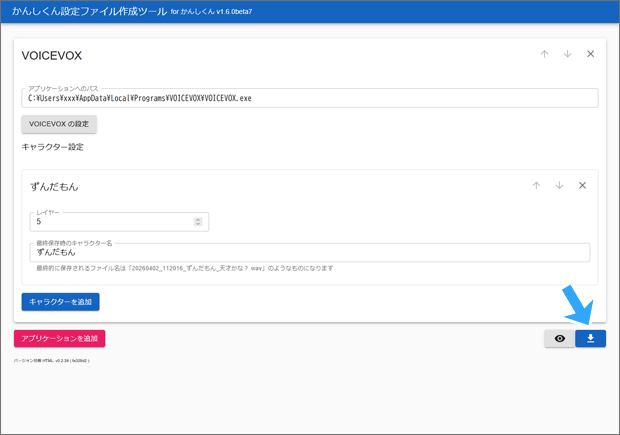Open the VOICEVOX の設定 section
This screenshot has height=435, width=620.
coord(59,124)
